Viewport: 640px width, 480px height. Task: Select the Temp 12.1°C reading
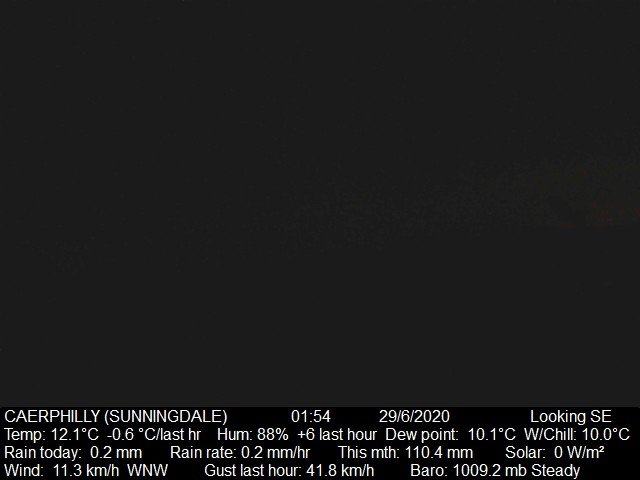pos(51,435)
